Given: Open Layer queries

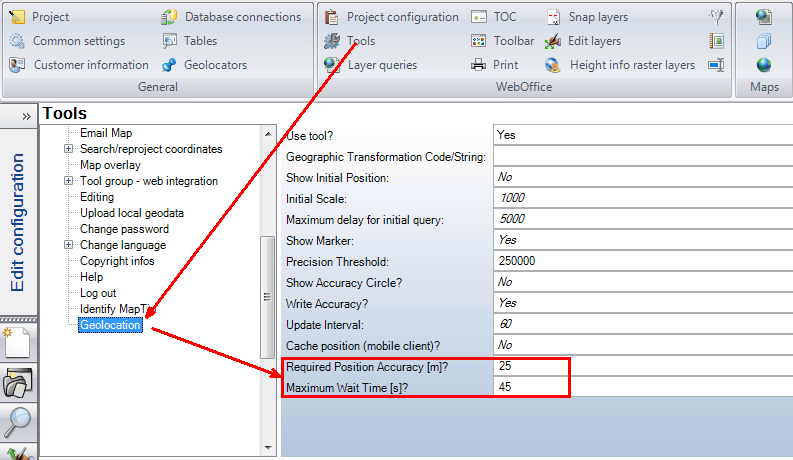Looking at the screenshot, I should 370,65.
